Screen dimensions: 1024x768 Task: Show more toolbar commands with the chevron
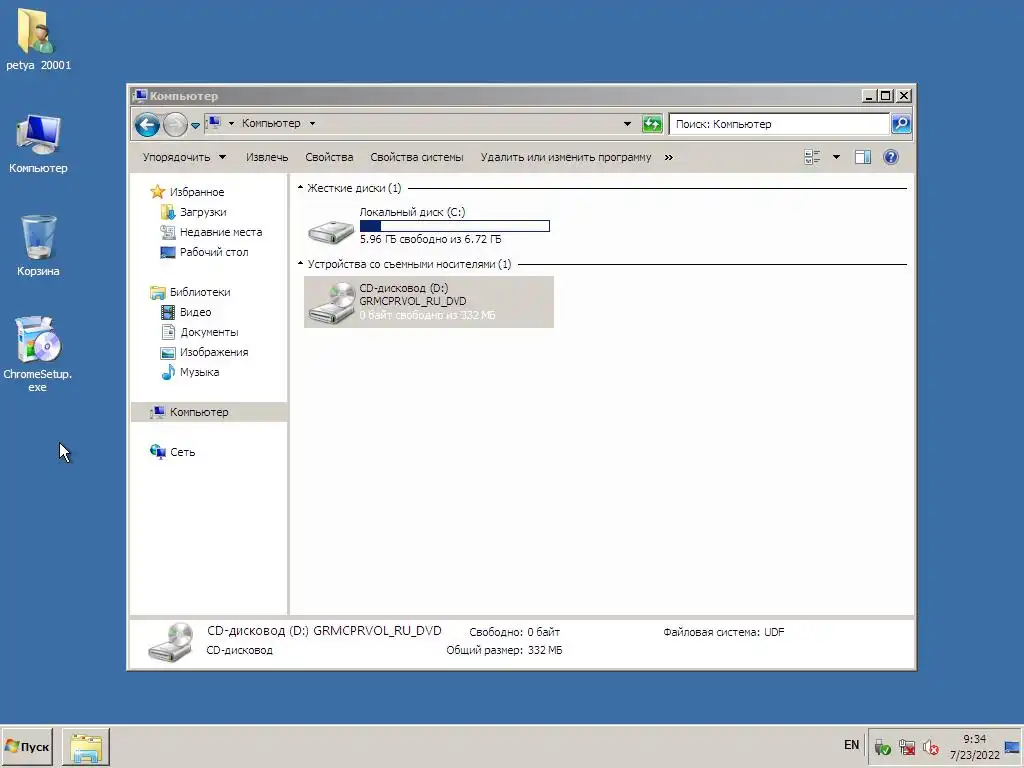coord(669,157)
